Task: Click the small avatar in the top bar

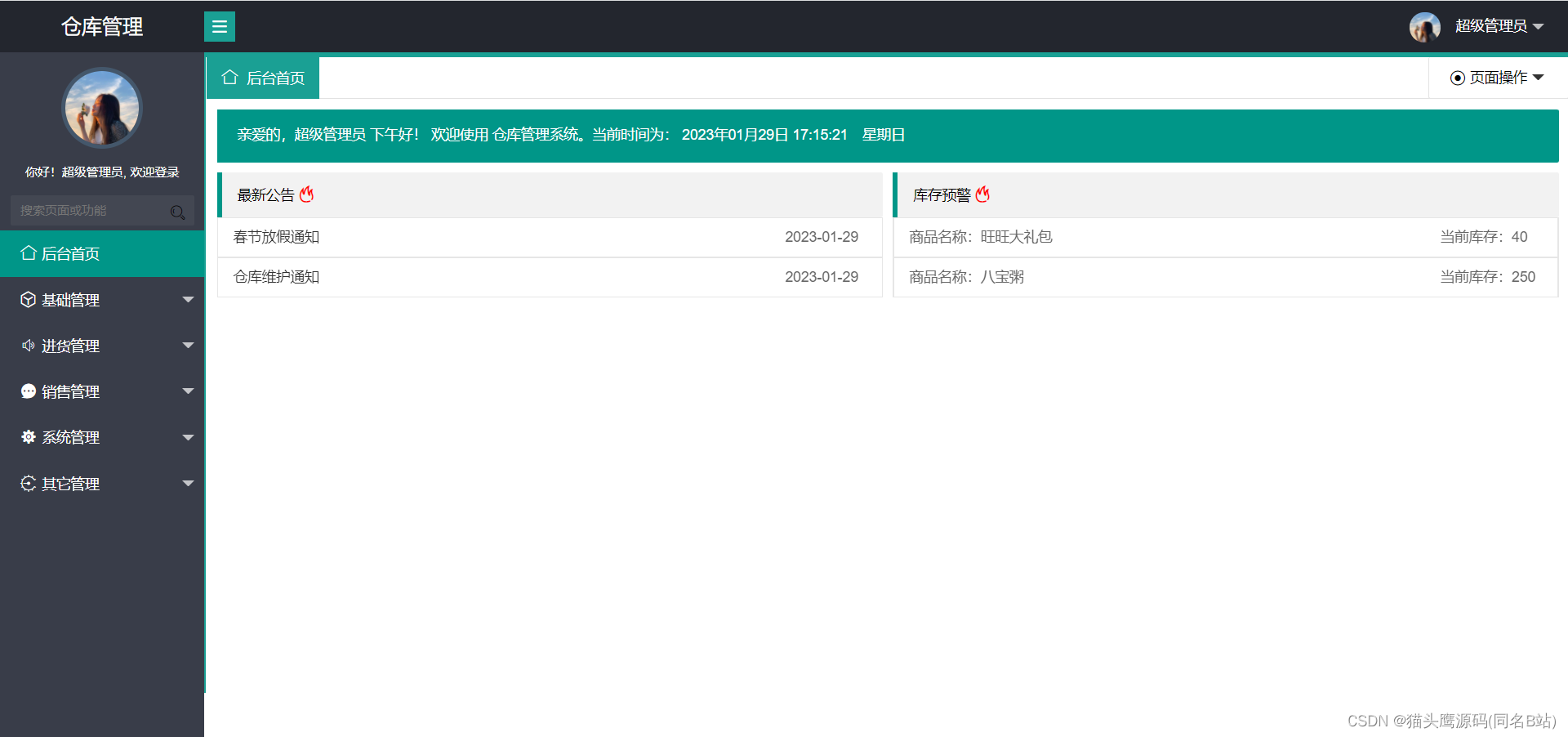Action: [1424, 27]
